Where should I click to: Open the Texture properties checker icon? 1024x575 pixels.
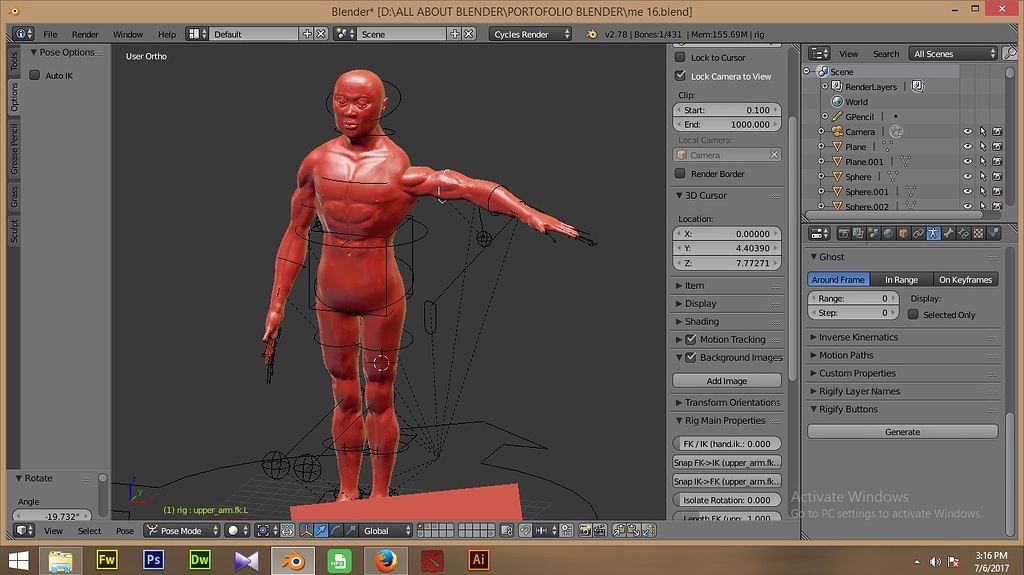[978, 233]
